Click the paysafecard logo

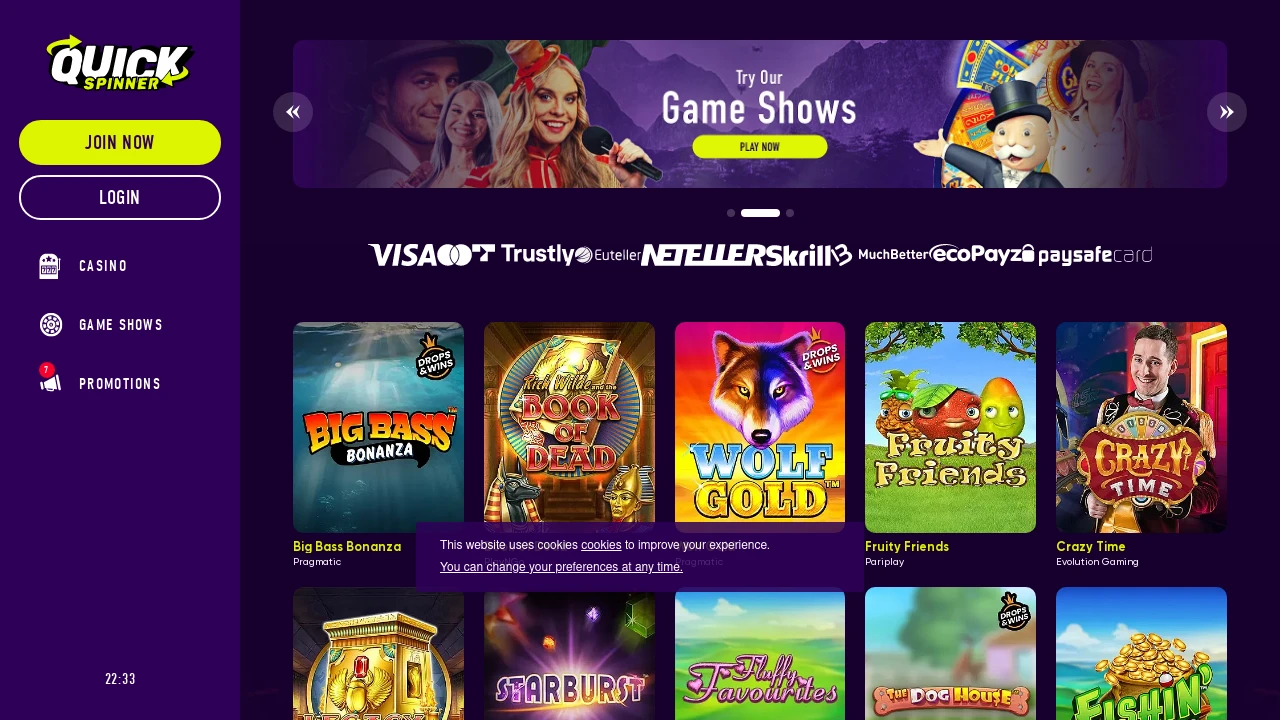tap(1095, 256)
